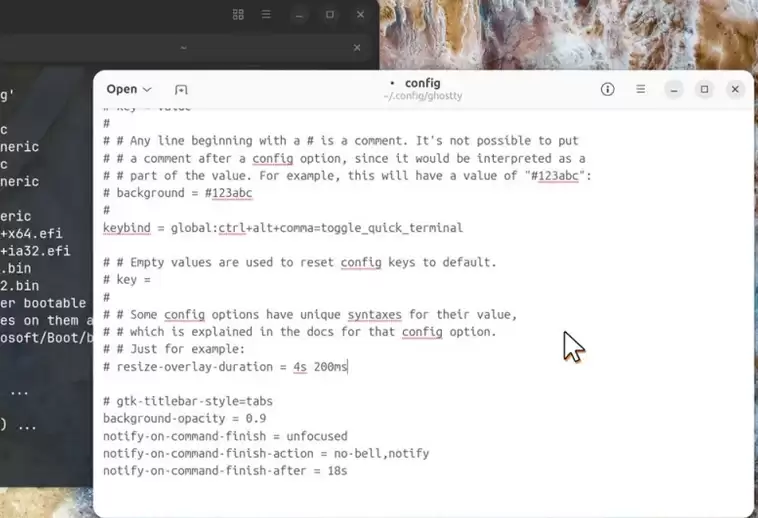Minimize the terminal window
The height and width of the screenshot is (518, 758).
point(299,15)
